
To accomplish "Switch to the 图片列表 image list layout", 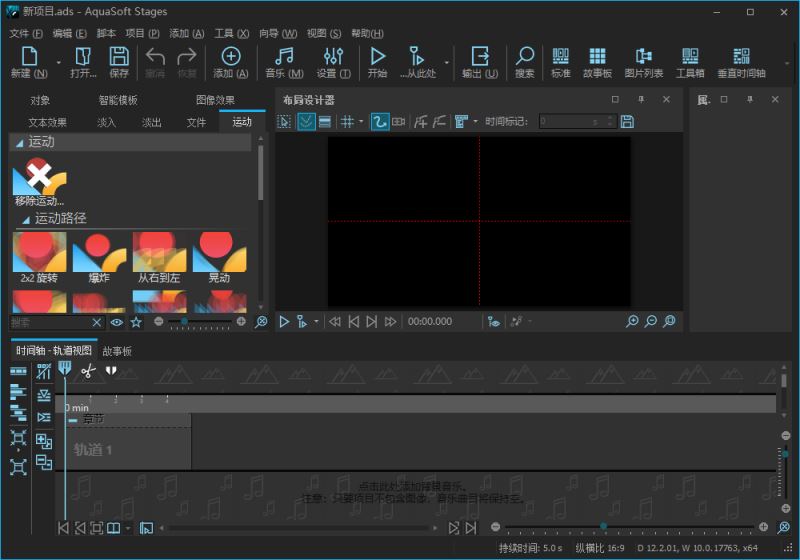I will tap(643, 62).
